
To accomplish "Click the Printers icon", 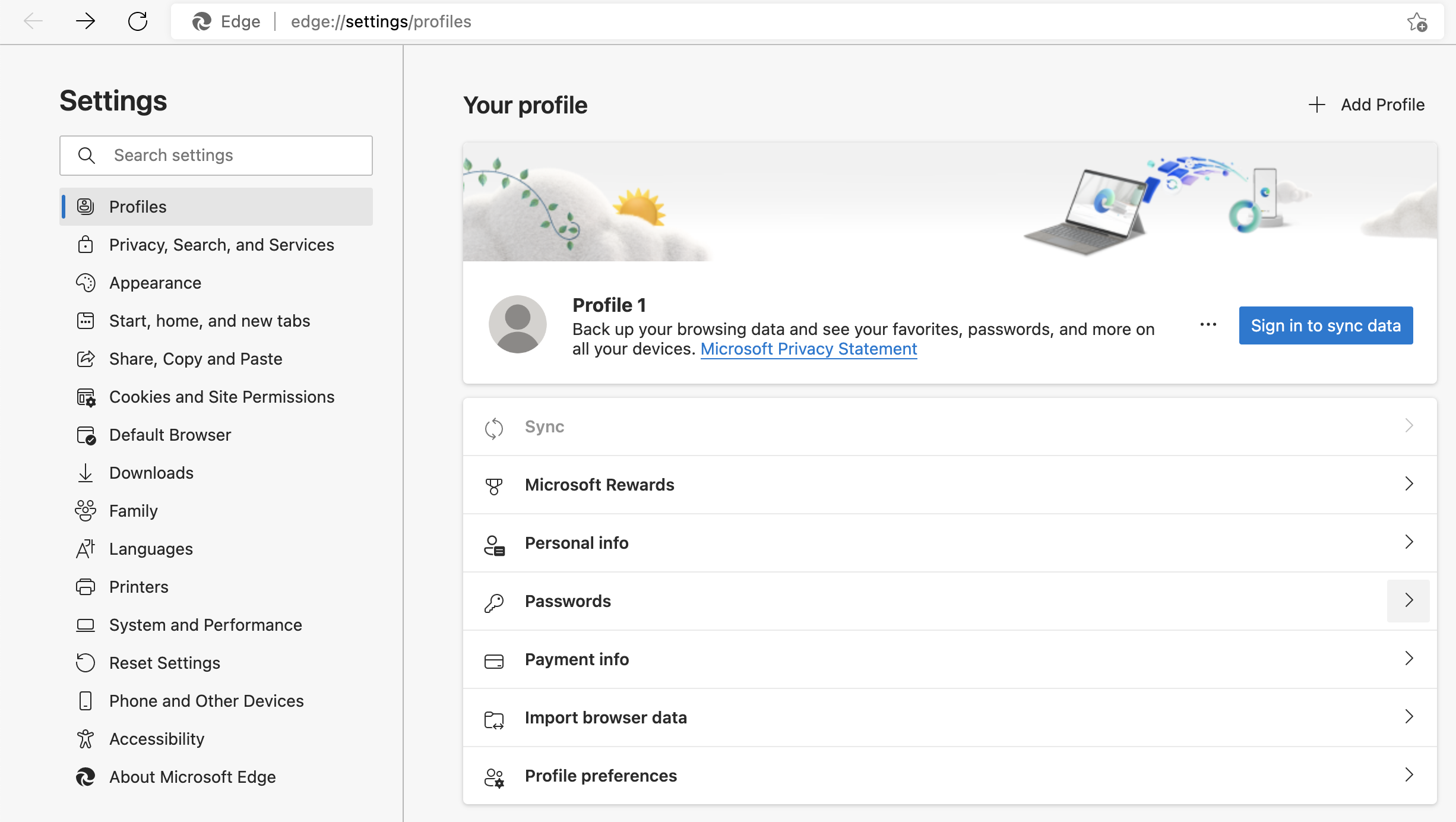I will [x=86, y=587].
